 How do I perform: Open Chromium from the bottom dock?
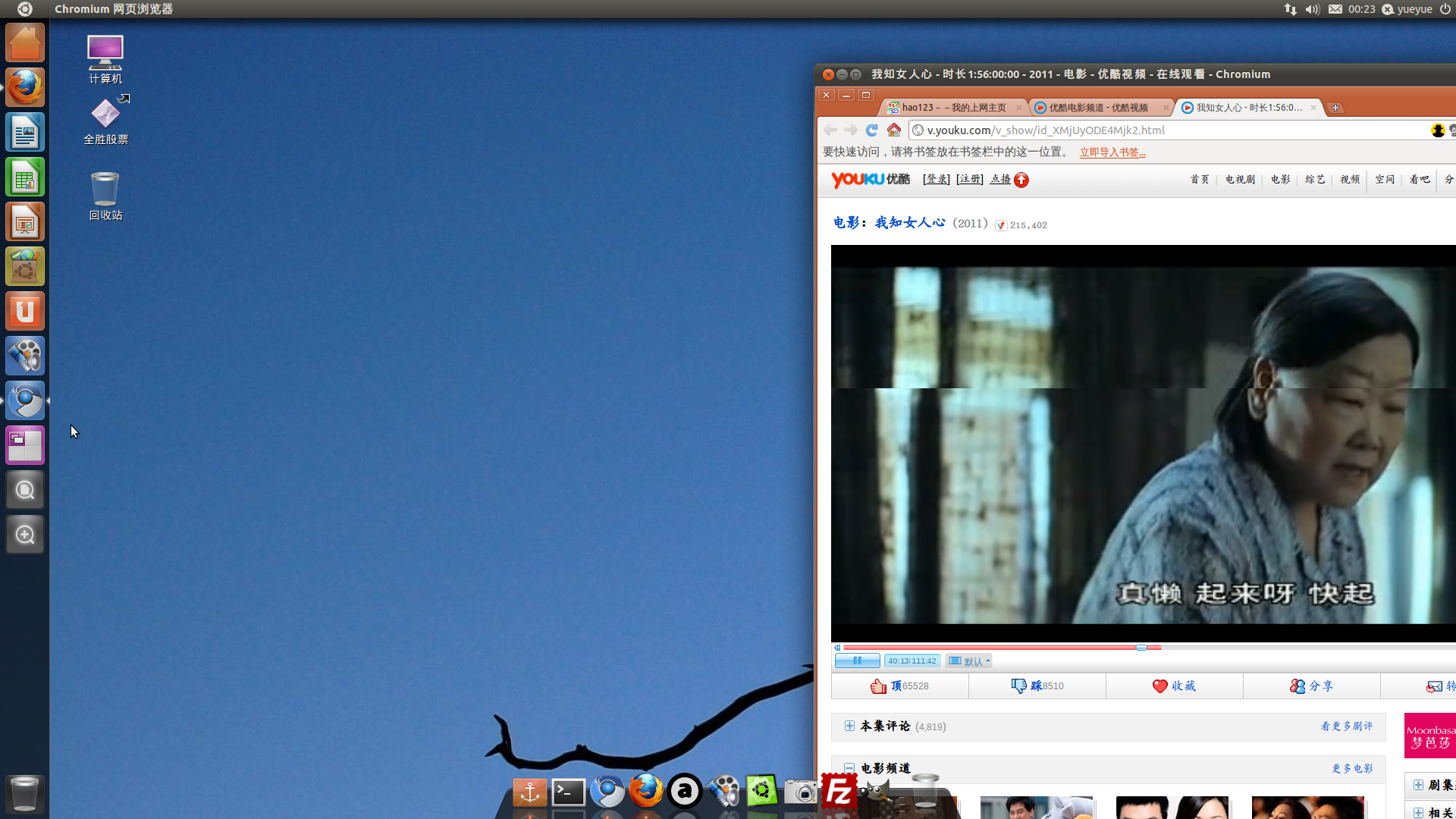[x=607, y=792]
